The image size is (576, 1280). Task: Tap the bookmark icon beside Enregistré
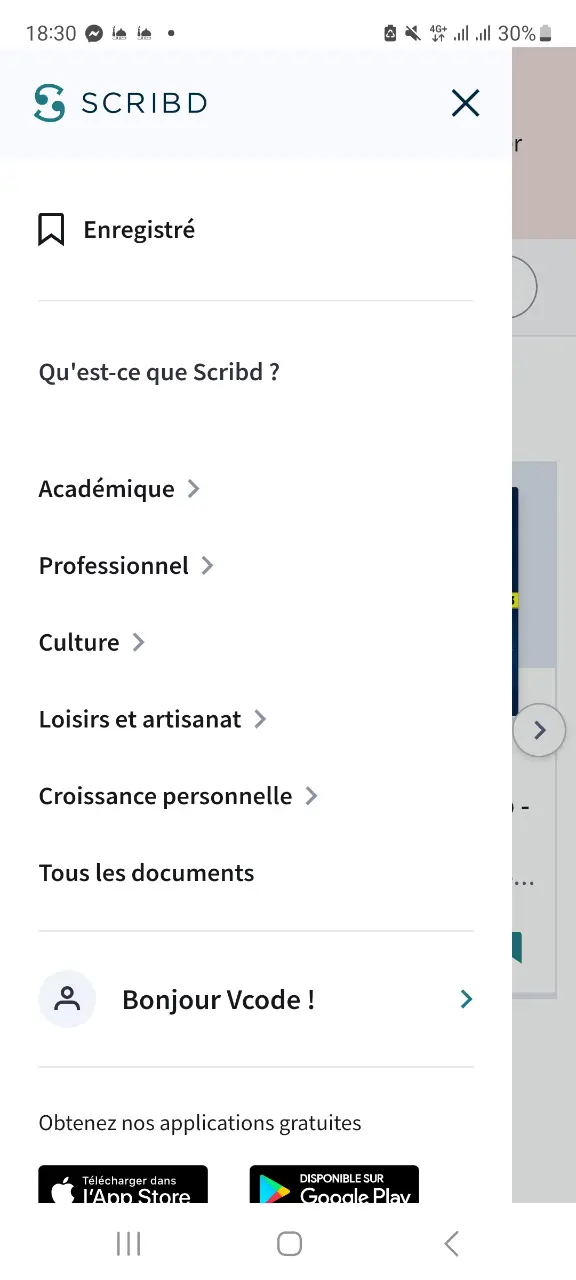51,230
